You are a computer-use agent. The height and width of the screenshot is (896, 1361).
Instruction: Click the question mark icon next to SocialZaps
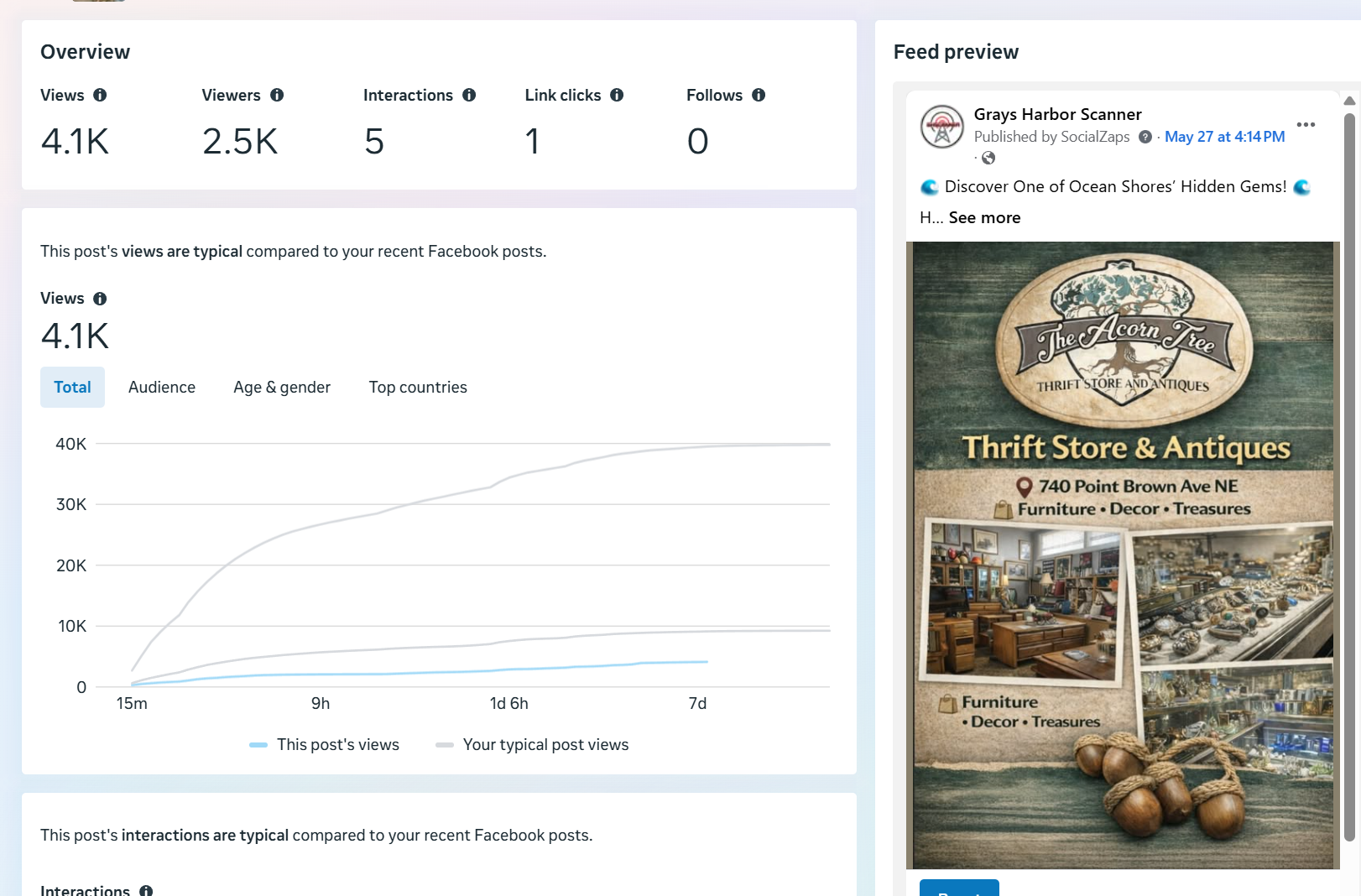1145,137
